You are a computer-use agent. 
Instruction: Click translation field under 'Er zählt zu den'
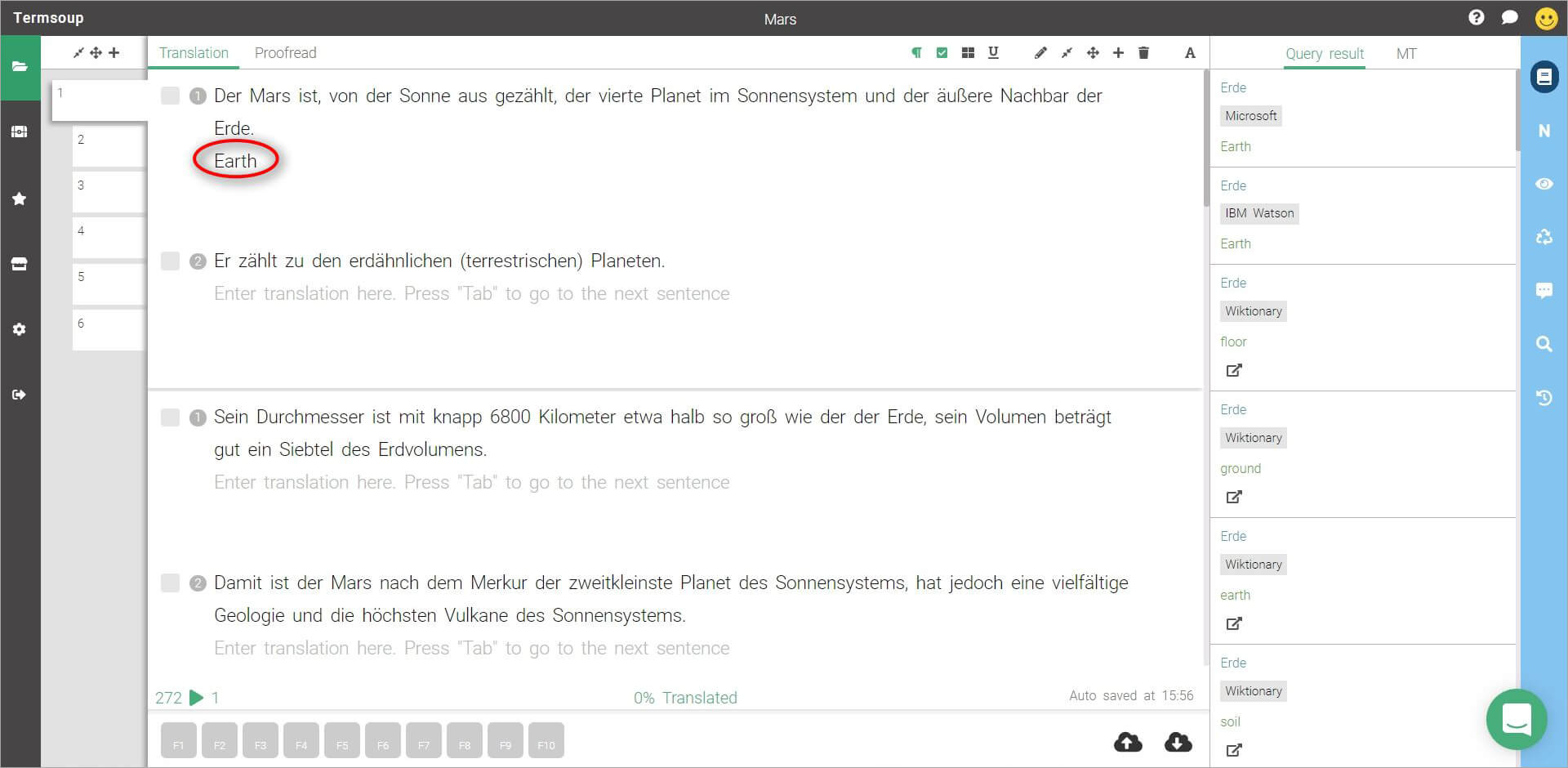point(472,293)
